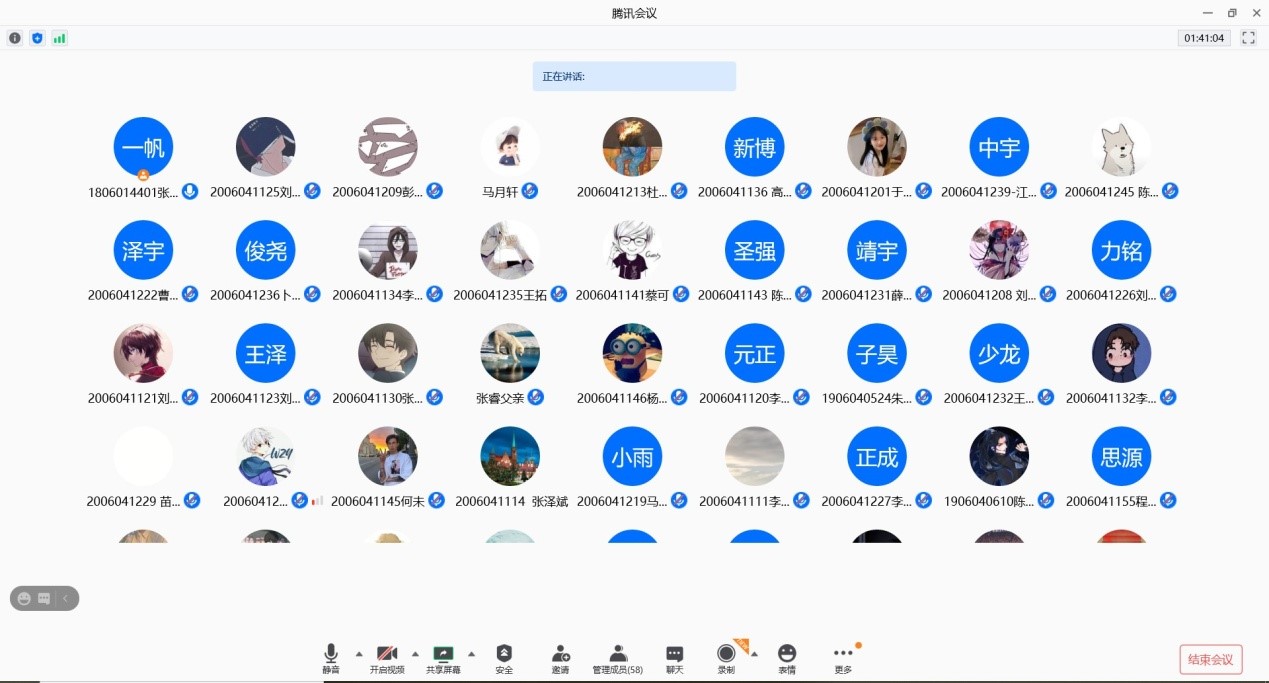Open 管理成员(58) member management

pyautogui.click(x=617, y=657)
